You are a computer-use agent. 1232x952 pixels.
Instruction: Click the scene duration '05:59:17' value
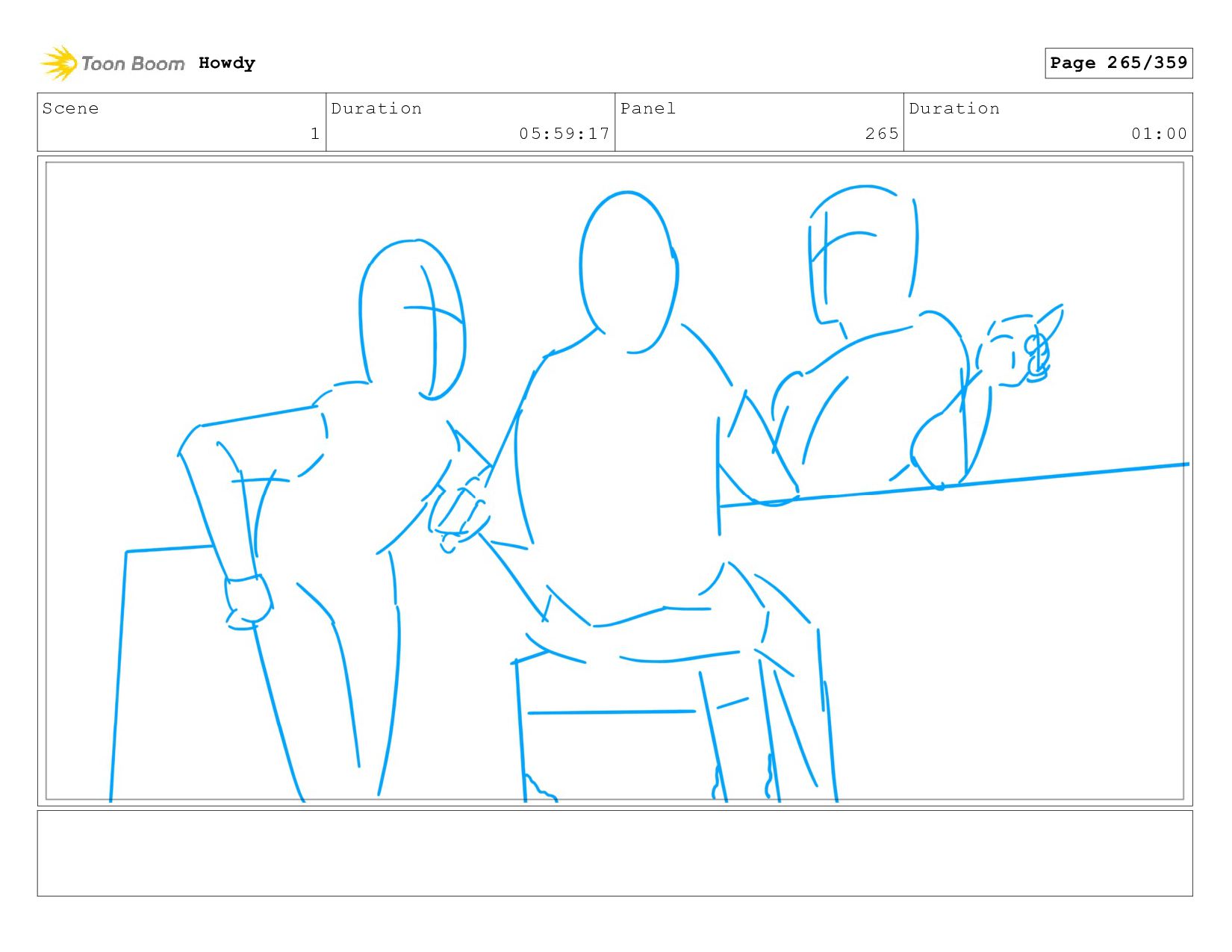click(564, 134)
